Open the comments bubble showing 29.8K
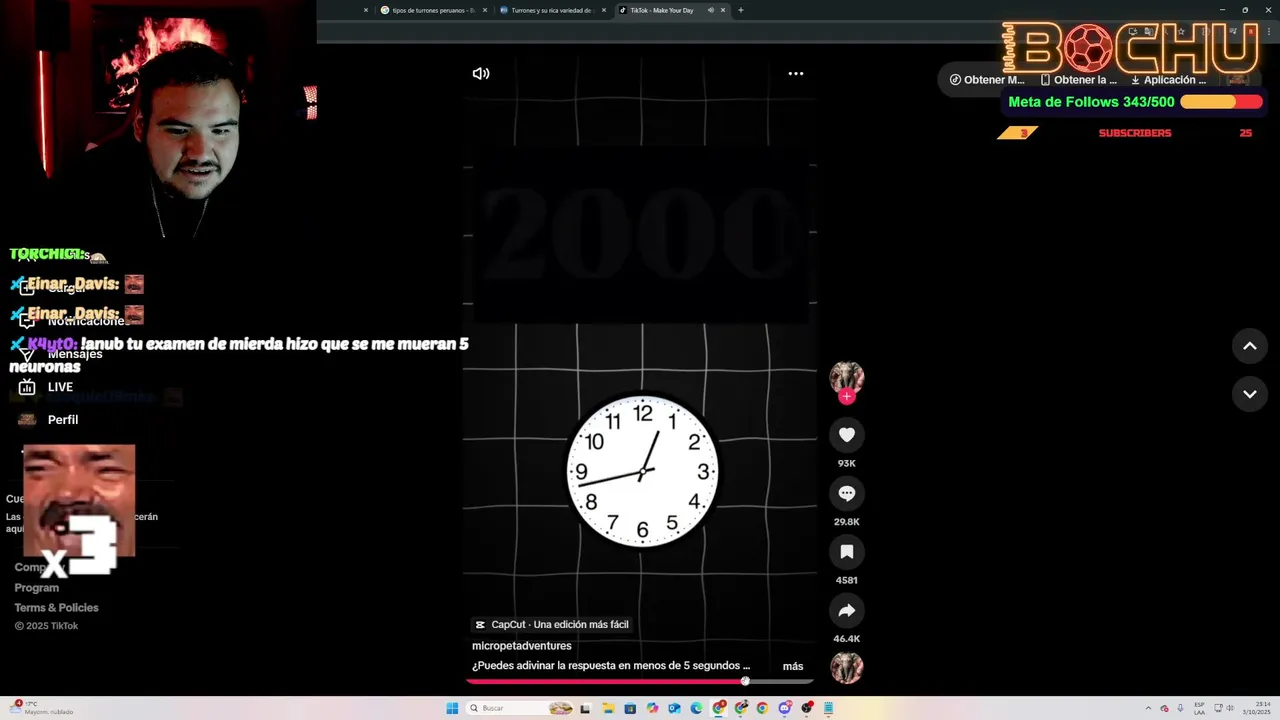 tap(847, 493)
